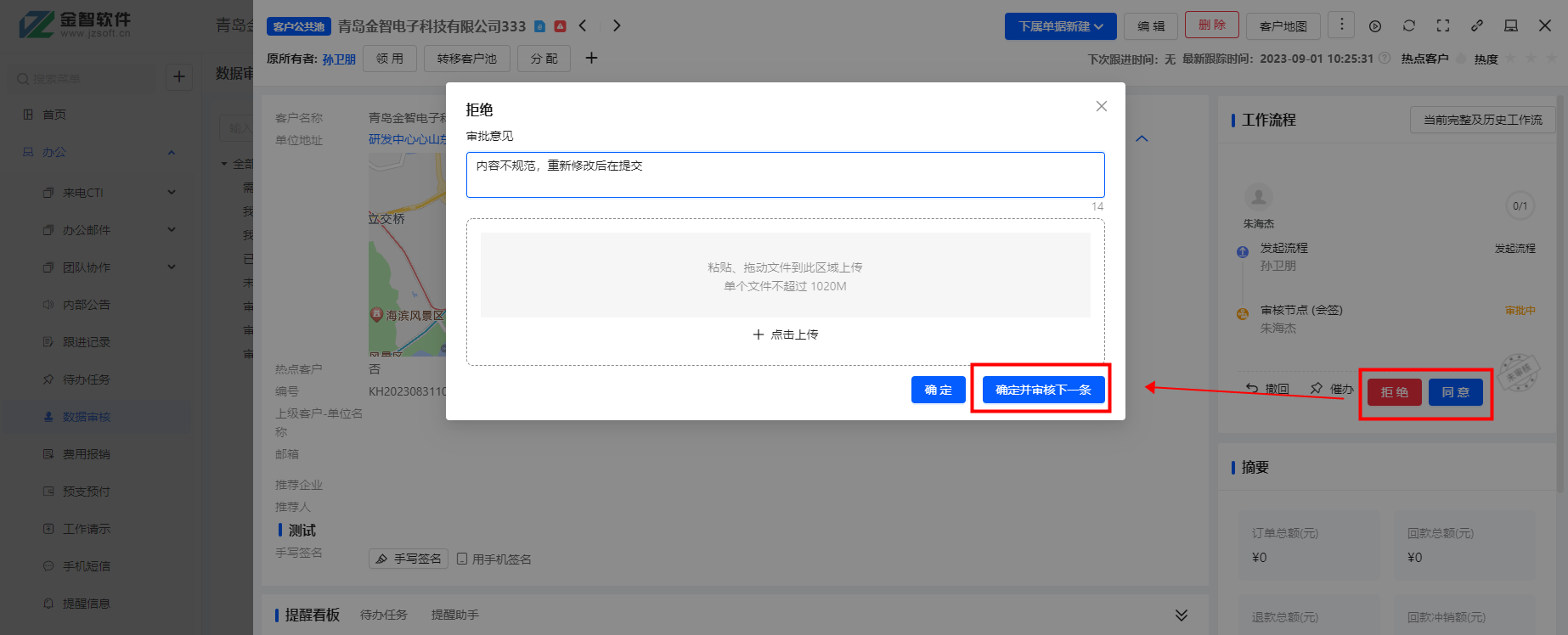1568x635 pixels.
Task: Click the red 删除 delete button
Action: pos(1212,25)
